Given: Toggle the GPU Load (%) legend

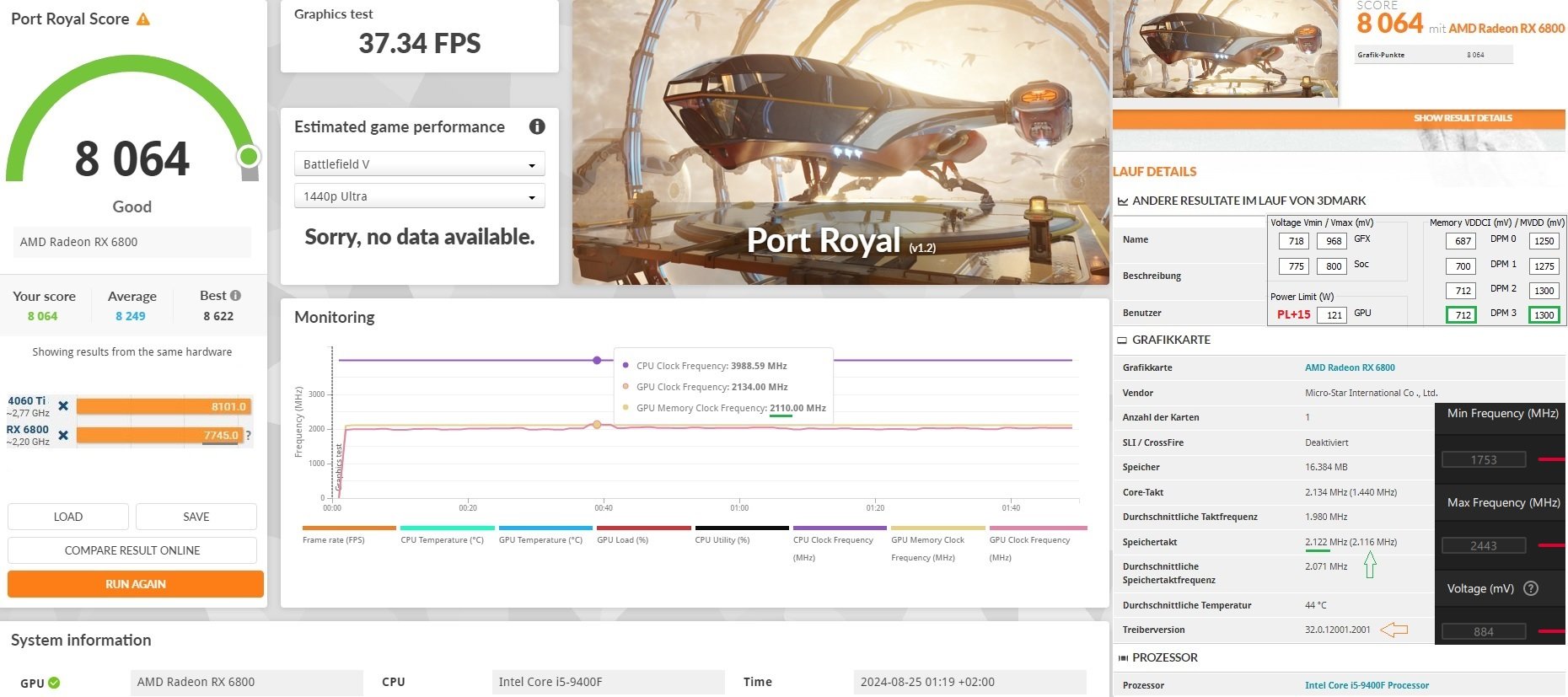Looking at the screenshot, I should 644,536.
